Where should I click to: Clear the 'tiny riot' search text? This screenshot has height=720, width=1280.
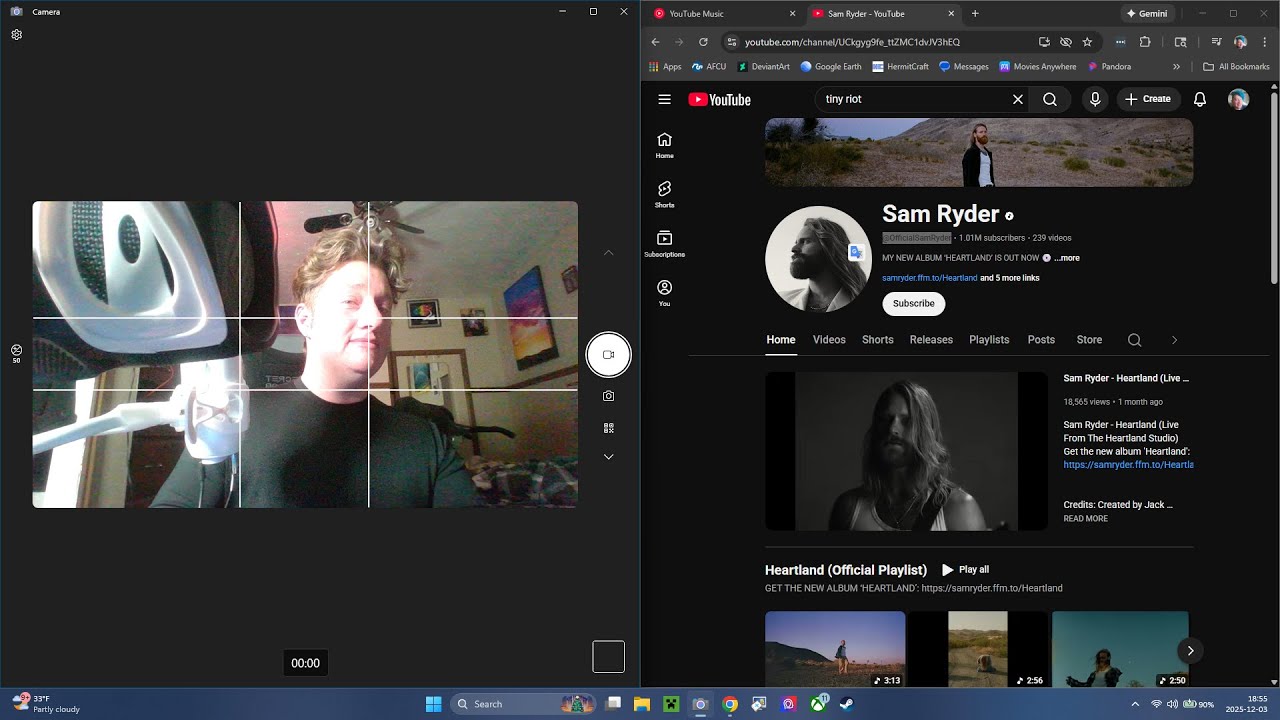(x=1018, y=99)
